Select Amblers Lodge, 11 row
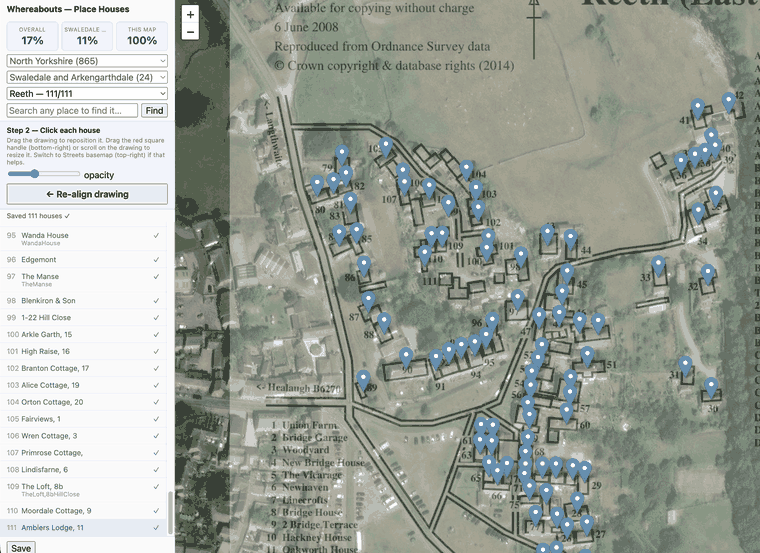Screen dimensions: 760x553 pos(83,528)
